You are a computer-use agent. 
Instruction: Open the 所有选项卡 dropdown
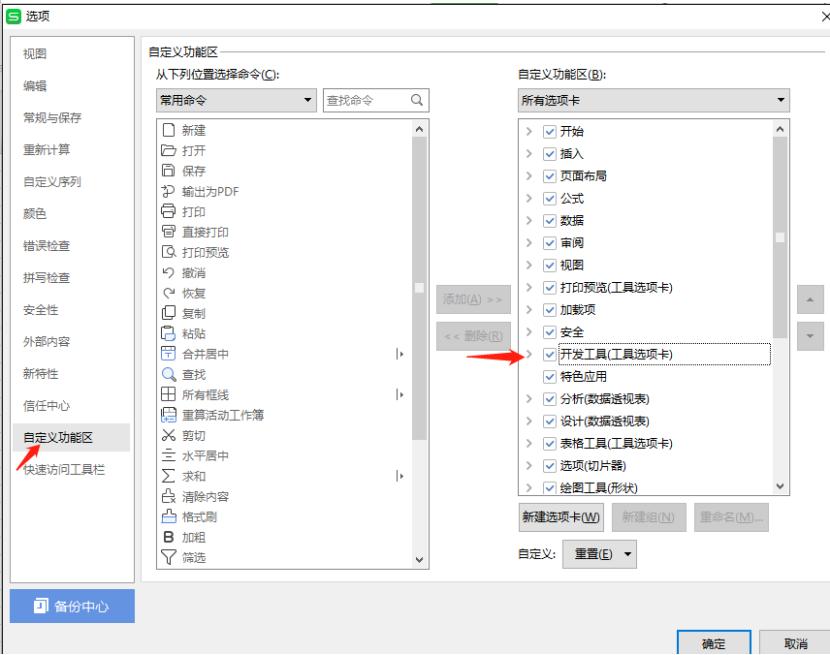(x=654, y=100)
